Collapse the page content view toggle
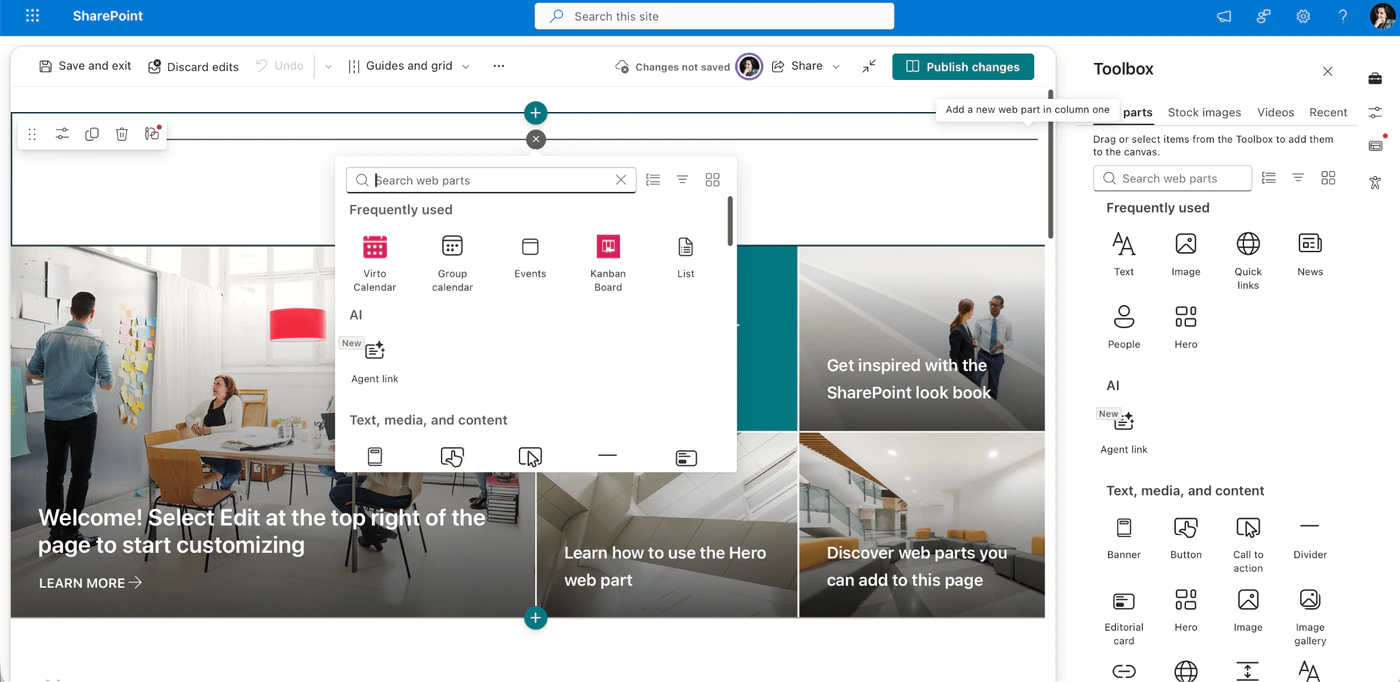This screenshot has width=1400, height=682. [x=869, y=66]
